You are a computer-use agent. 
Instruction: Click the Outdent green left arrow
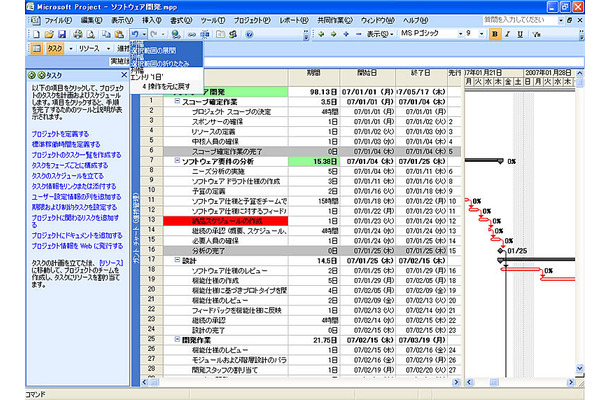321,34
